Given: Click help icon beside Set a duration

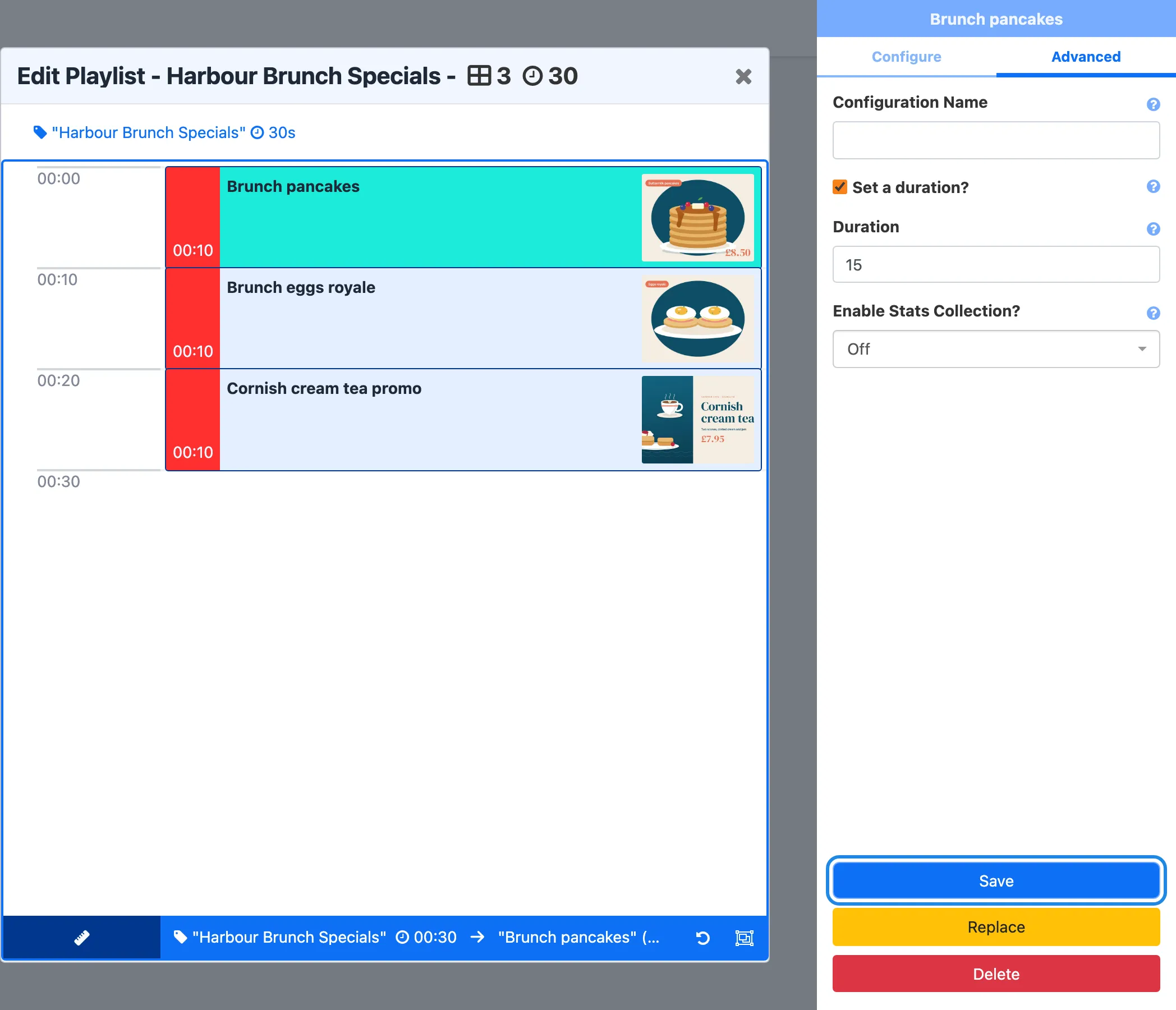Looking at the screenshot, I should [1153, 186].
